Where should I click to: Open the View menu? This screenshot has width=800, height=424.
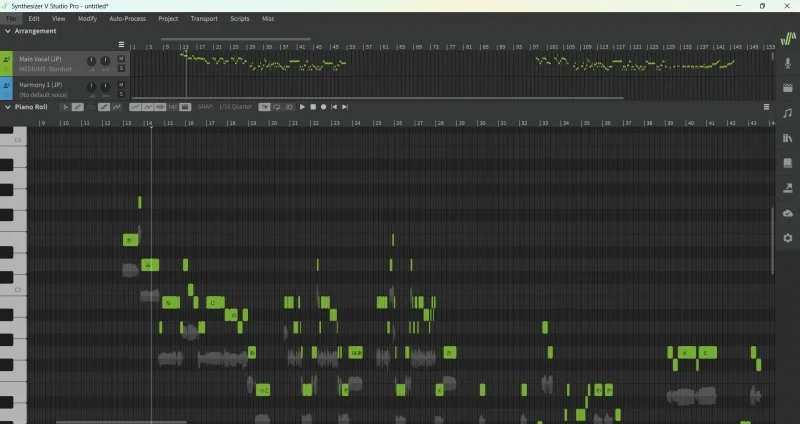58,19
